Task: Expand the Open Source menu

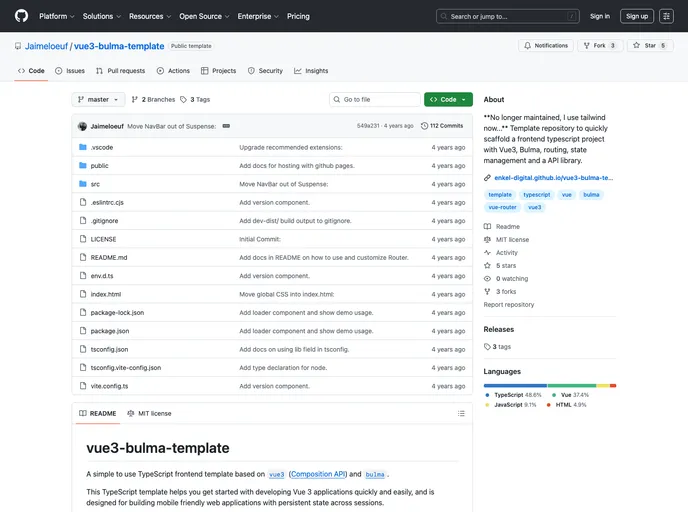Action: (x=204, y=16)
